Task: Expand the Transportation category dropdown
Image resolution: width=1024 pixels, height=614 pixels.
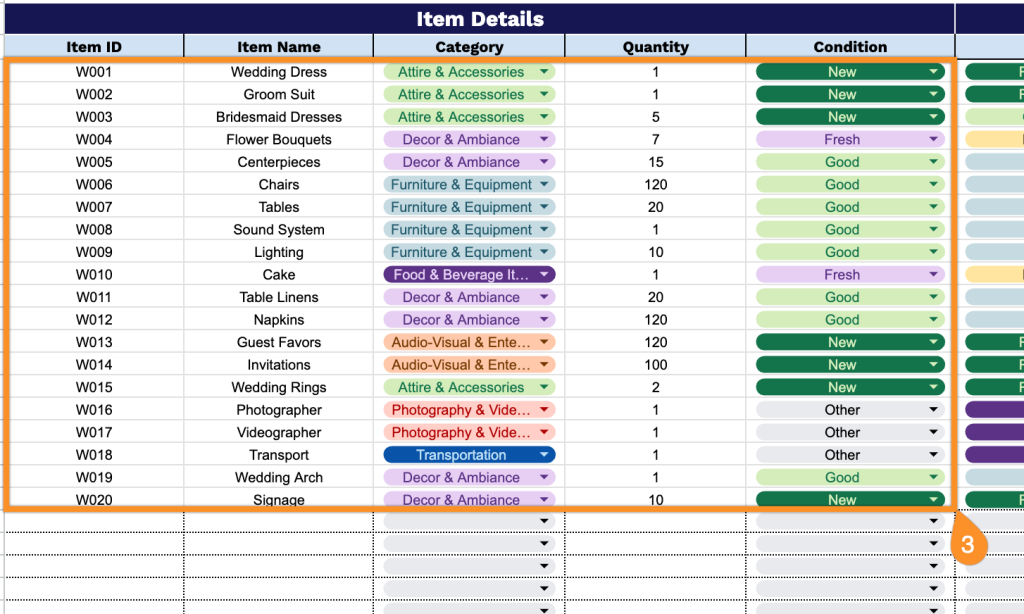Action: (x=544, y=455)
